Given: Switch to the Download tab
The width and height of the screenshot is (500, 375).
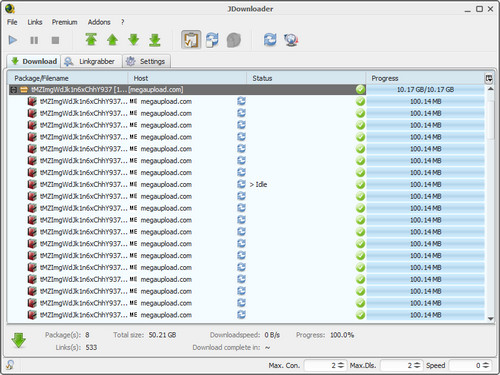Looking at the screenshot, I should point(34,61).
